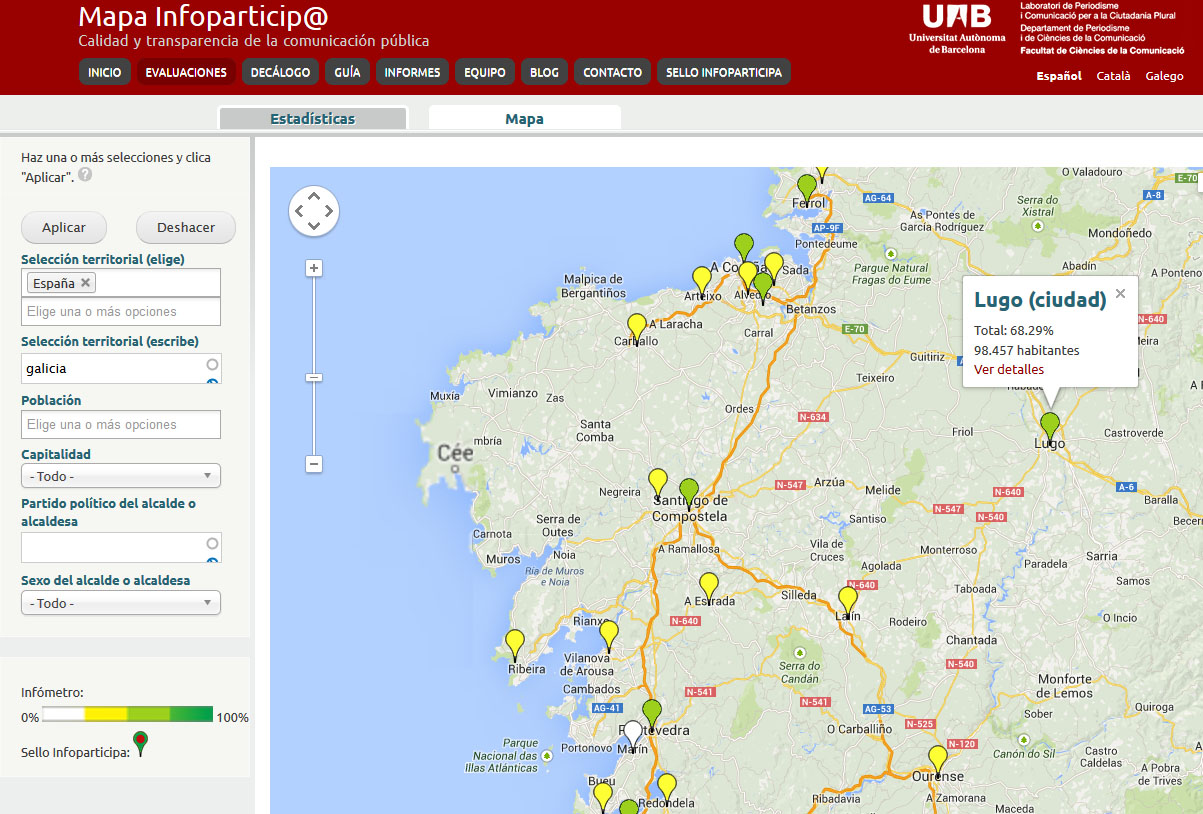Click the green map marker at Ferrol
The width and height of the screenshot is (1203, 814).
807,188
